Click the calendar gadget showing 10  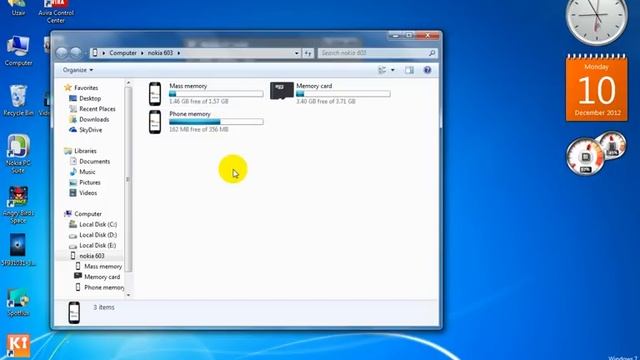point(596,87)
